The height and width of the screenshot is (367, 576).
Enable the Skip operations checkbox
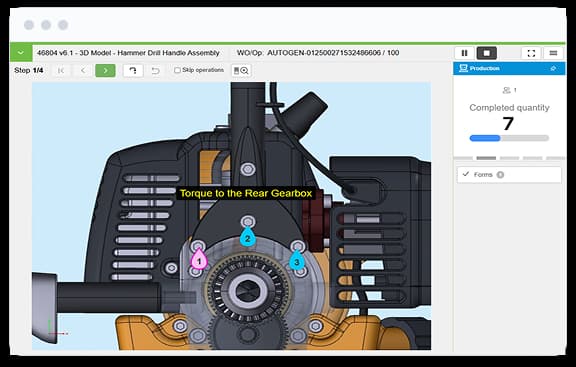point(177,70)
